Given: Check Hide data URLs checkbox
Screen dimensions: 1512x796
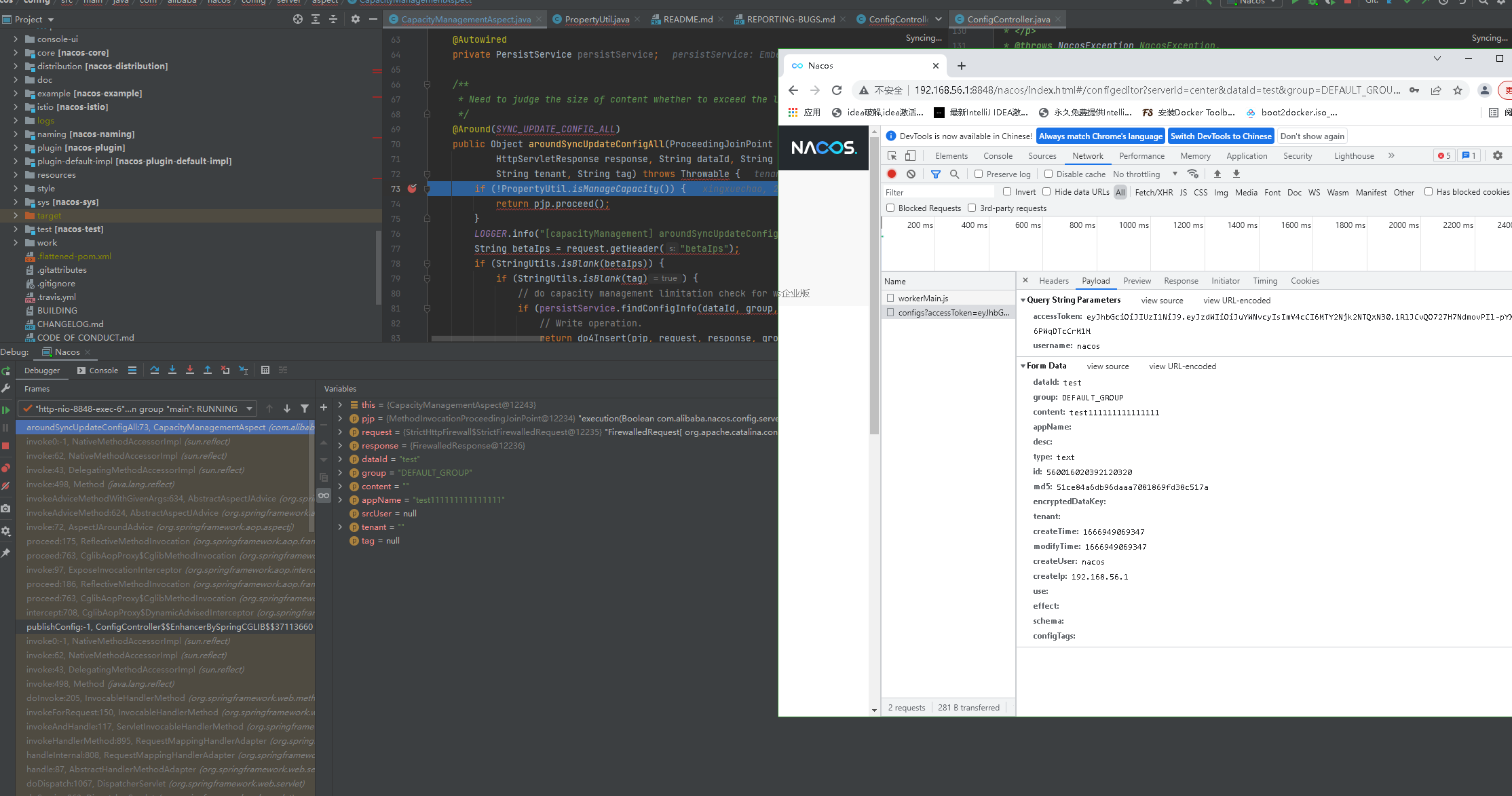Looking at the screenshot, I should 1046,192.
